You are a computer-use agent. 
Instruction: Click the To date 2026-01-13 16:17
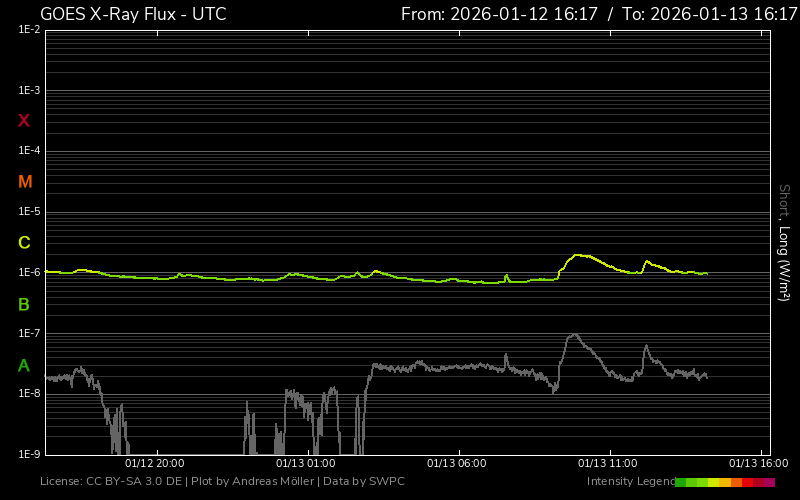pos(710,14)
